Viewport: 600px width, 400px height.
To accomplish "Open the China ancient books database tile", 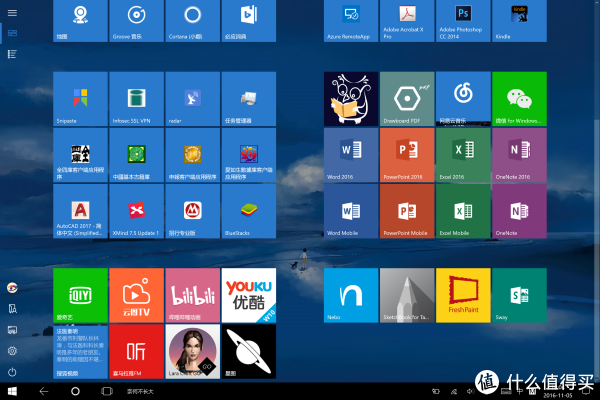I will coord(136,155).
